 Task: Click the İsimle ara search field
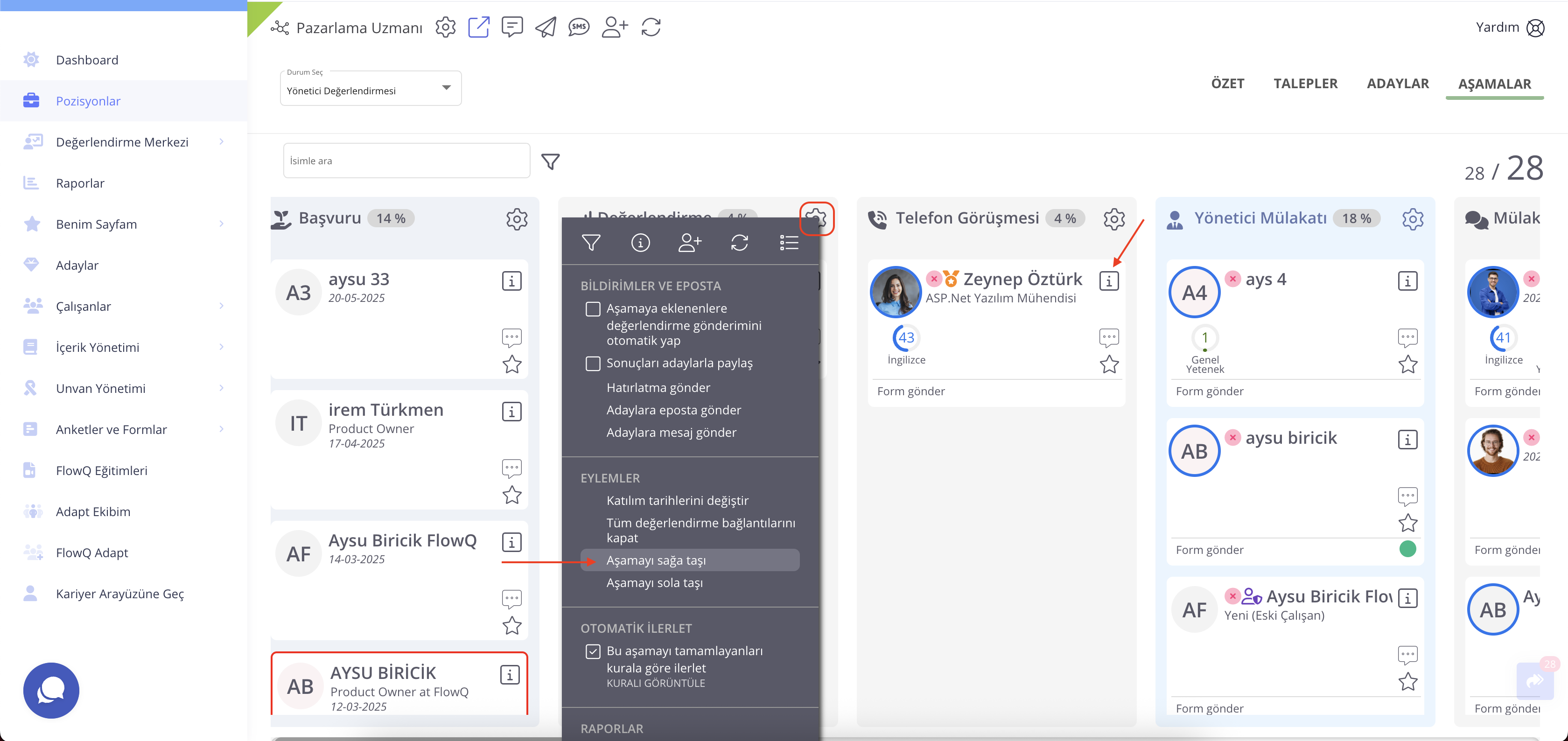tap(406, 161)
